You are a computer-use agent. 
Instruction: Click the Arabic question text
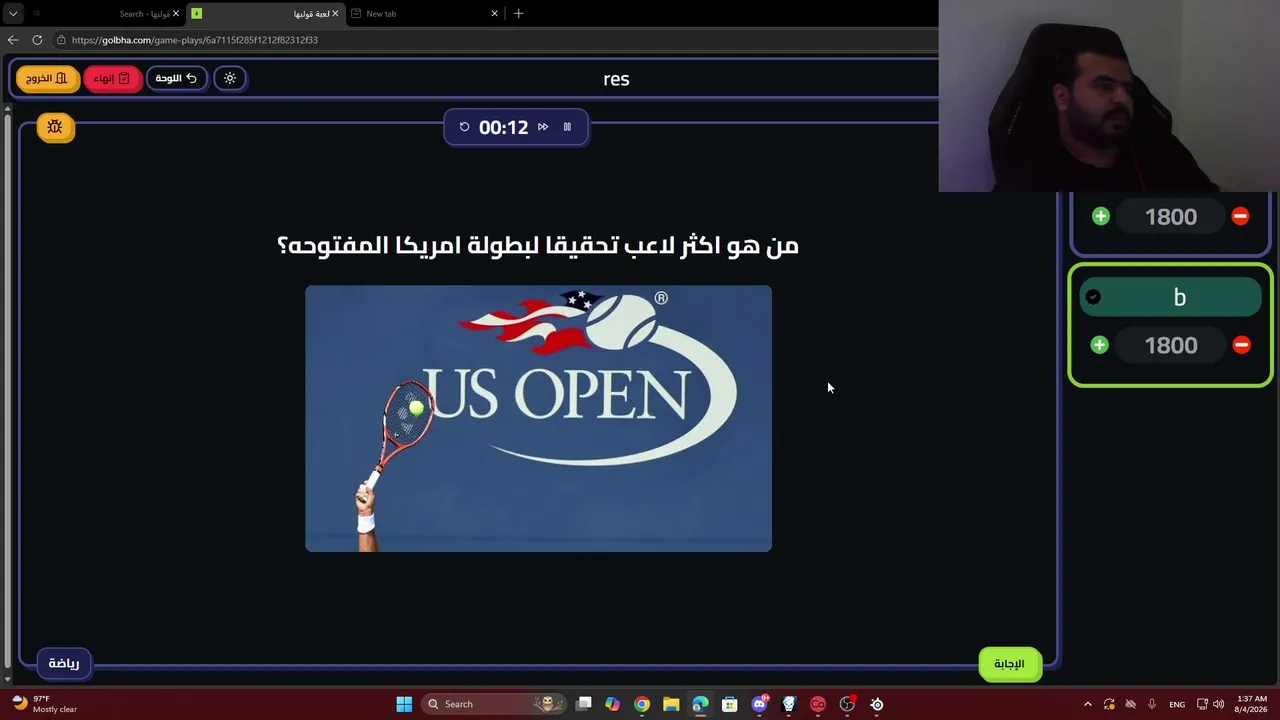(x=538, y=245)
